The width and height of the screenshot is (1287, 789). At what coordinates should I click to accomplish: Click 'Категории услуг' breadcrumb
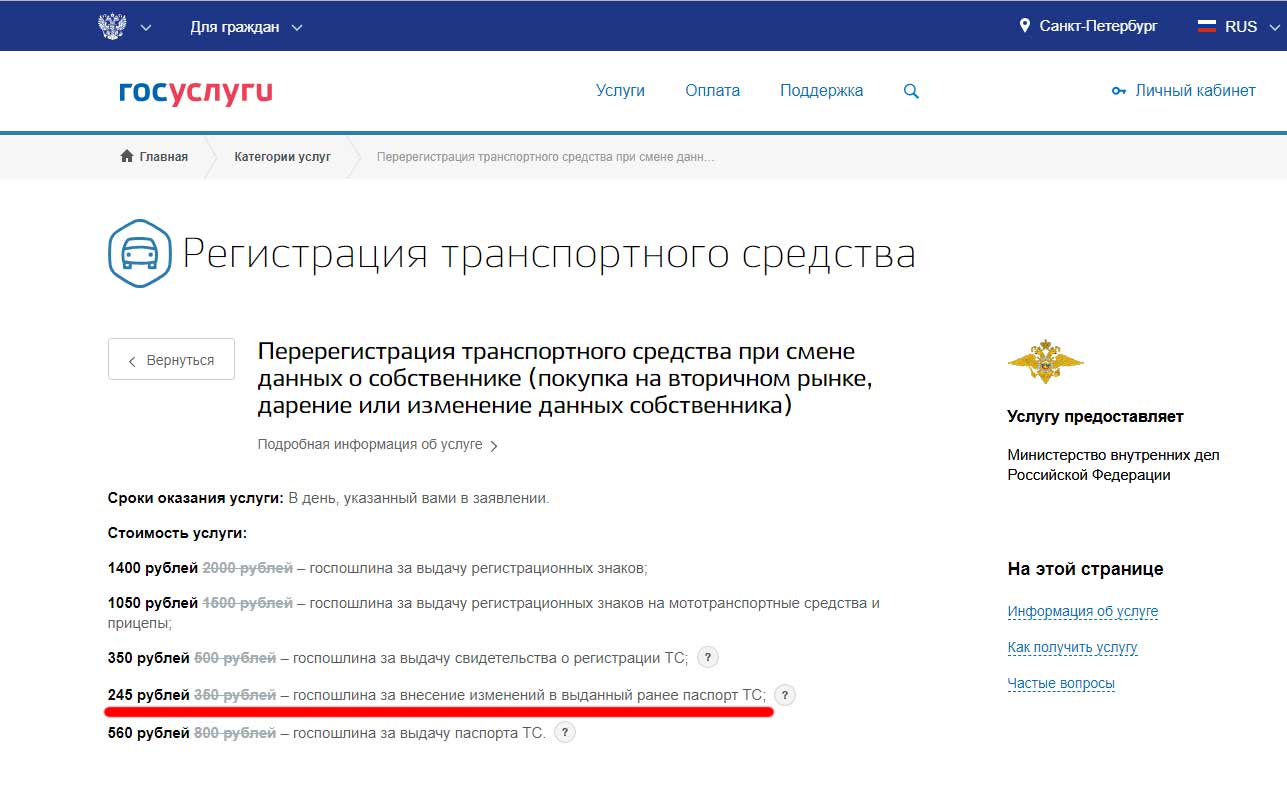(282, 157)
